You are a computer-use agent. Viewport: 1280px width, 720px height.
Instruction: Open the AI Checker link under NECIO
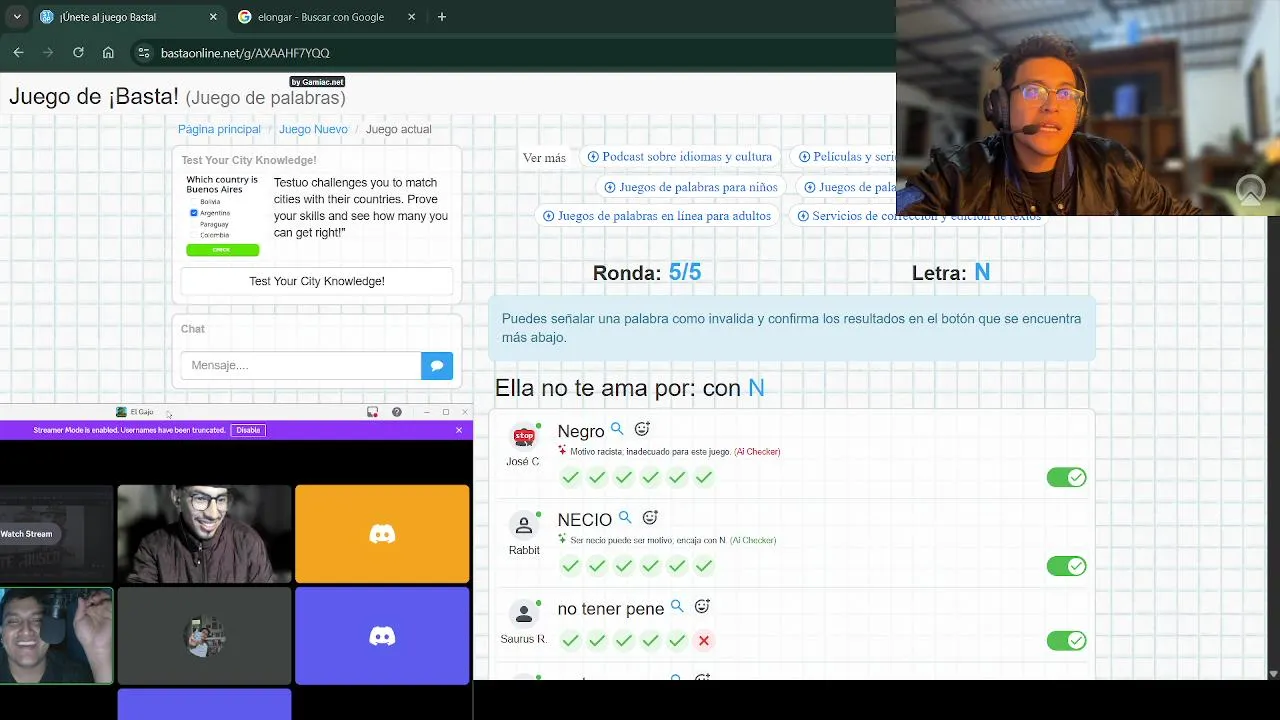point(753,540)
